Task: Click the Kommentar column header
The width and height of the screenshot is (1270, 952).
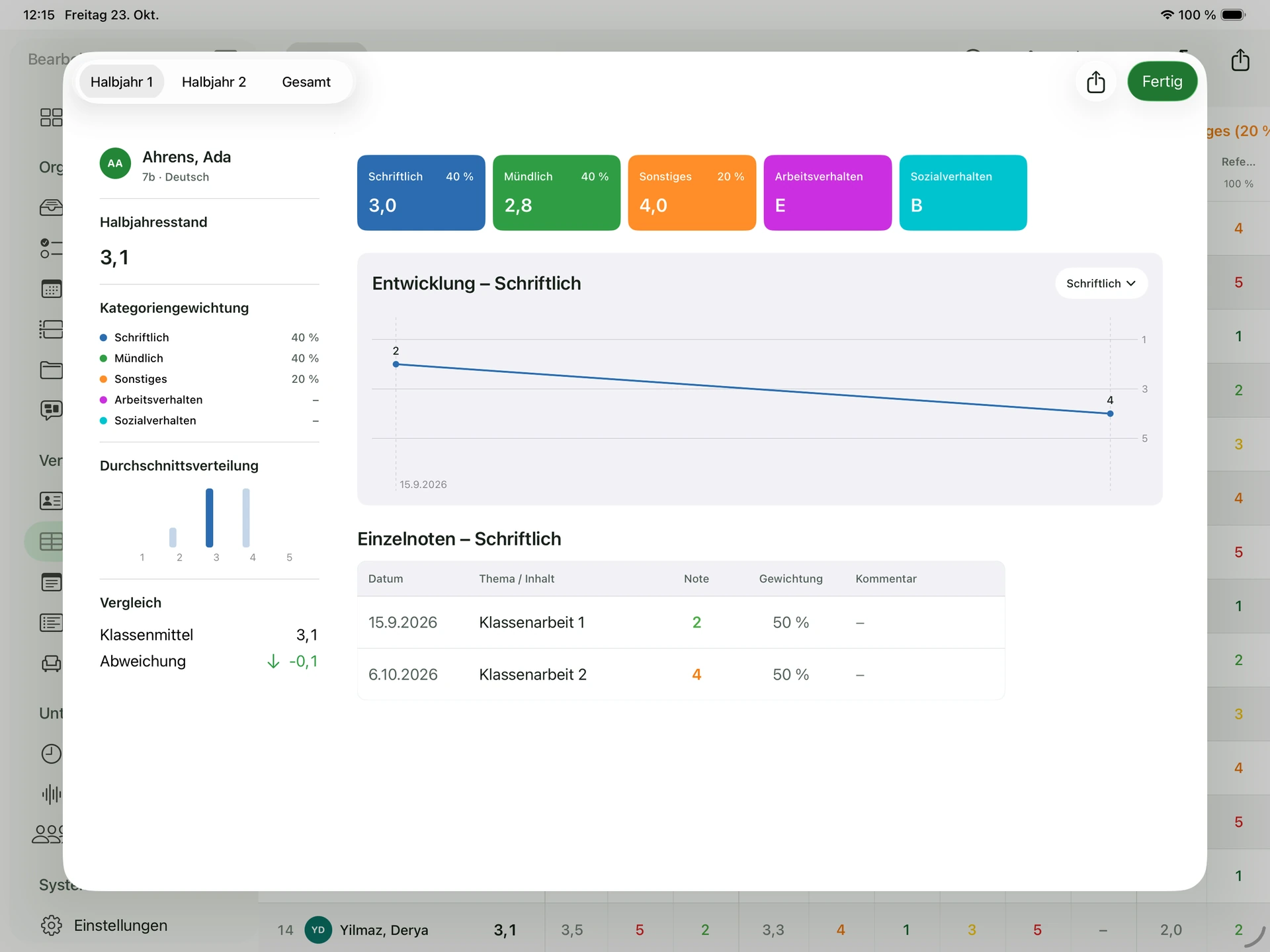Action: (x=886, y=579)
